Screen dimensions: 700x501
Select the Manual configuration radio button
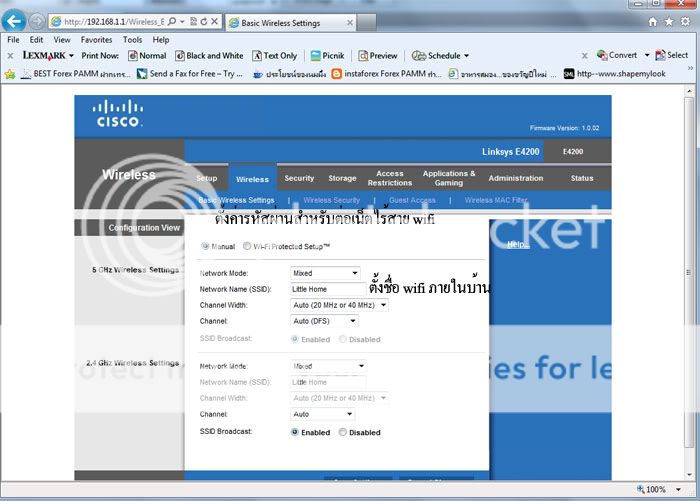point(206,246)
